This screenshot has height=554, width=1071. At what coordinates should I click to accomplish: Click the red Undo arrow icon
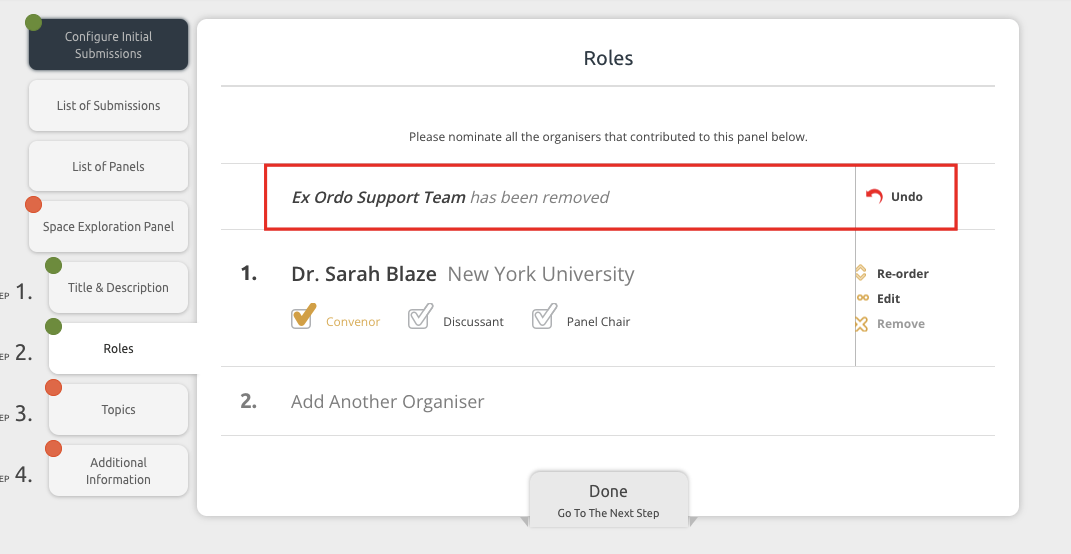[x=874, y=197]
